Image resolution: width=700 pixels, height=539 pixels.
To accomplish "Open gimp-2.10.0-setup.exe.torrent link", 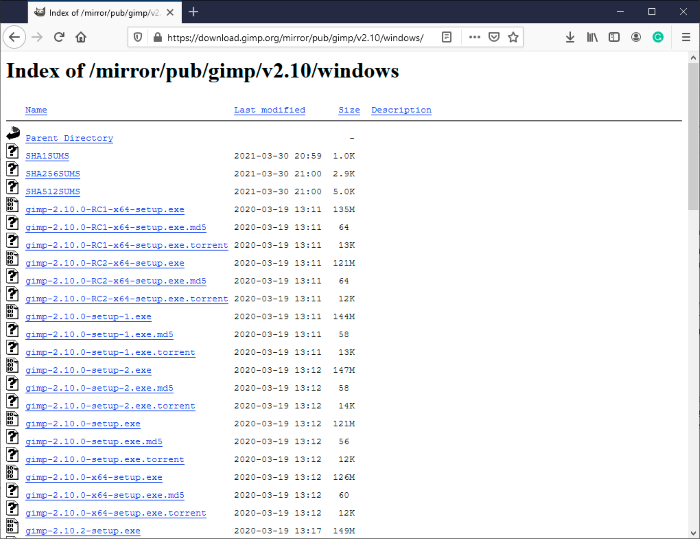I will click(x=105, y=460).
